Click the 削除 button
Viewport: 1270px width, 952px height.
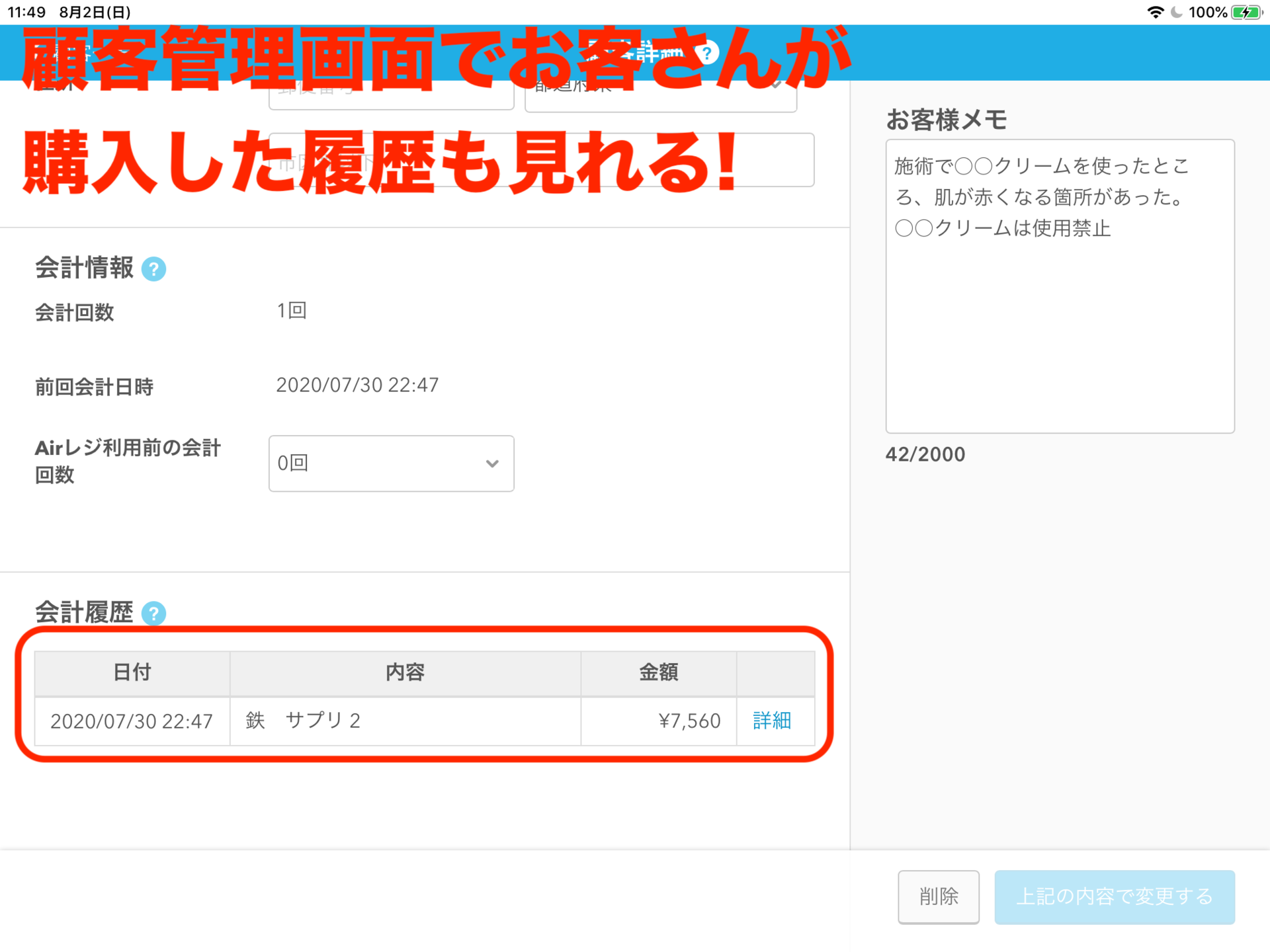(938, 896)
